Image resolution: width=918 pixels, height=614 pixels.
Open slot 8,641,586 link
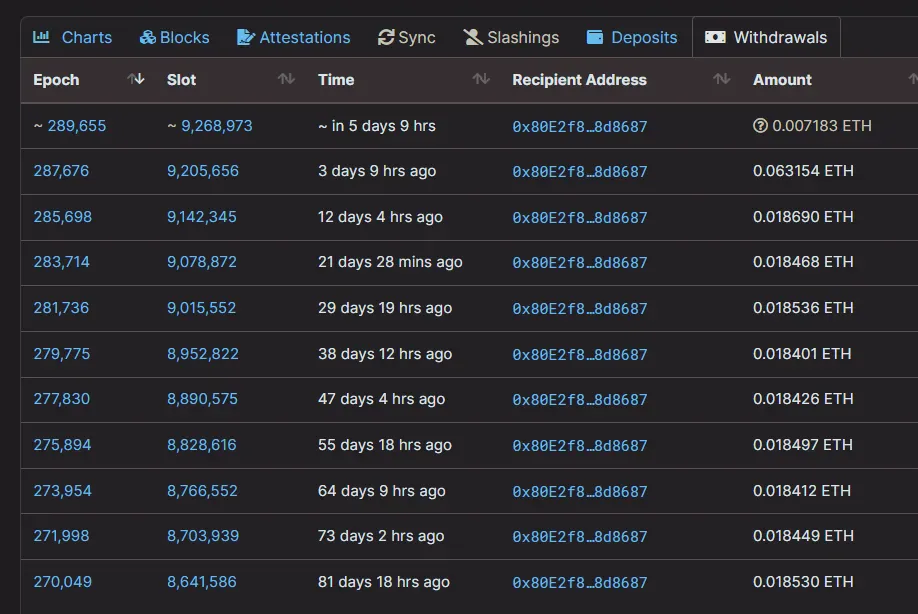201,582
